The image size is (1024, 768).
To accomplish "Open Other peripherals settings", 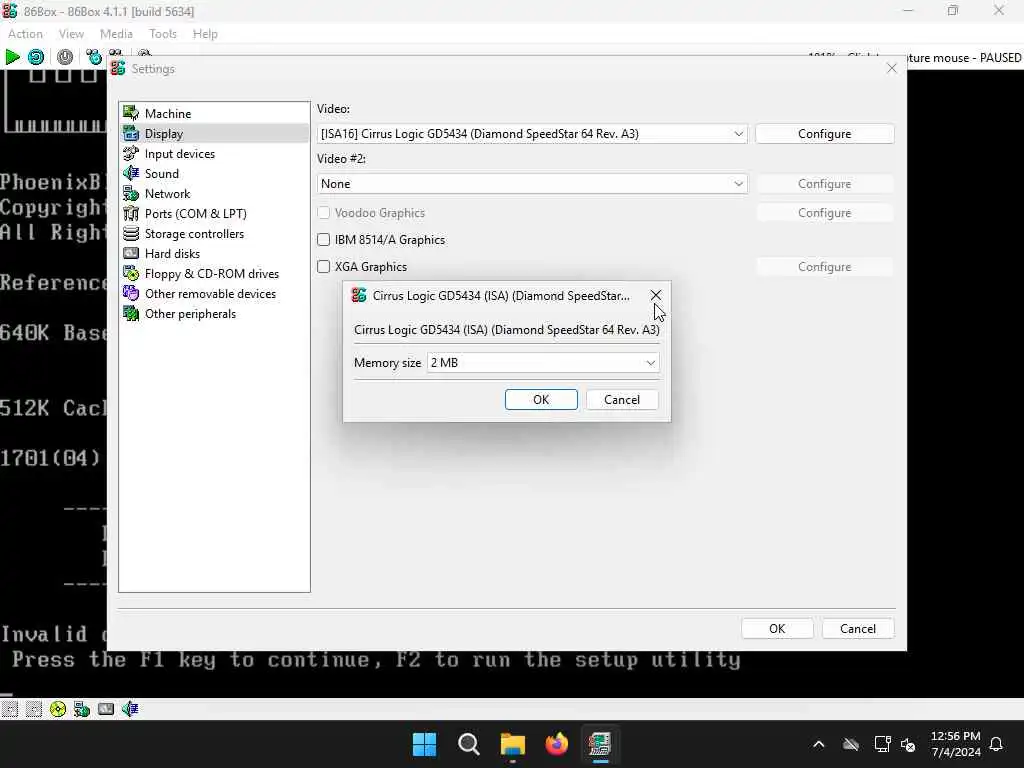I will pos(214,313).
